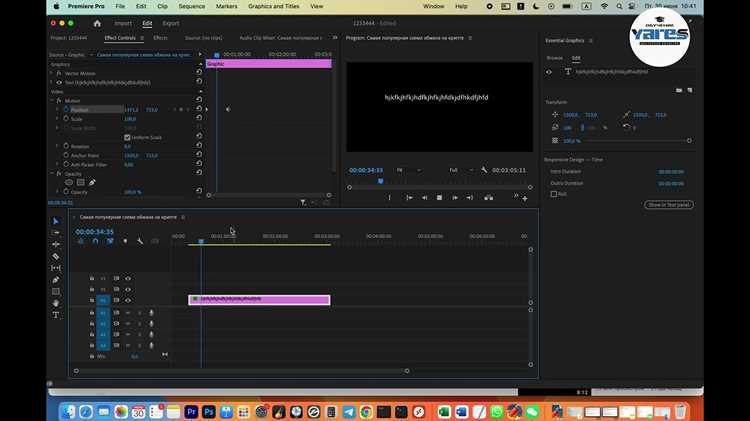Hide the Text layer in Effect Controls
This screenshot has height=421, width=750.
coord(59,82)
